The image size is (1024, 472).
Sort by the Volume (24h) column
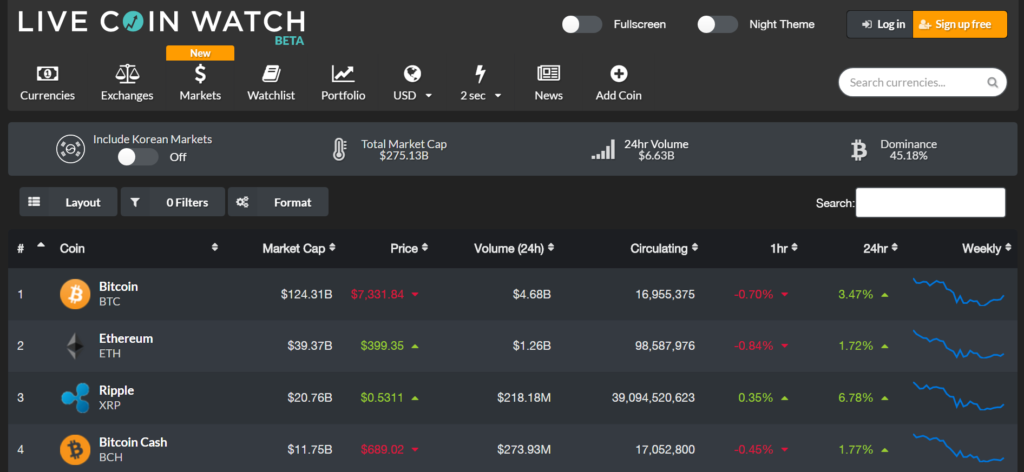coord(515,248)
